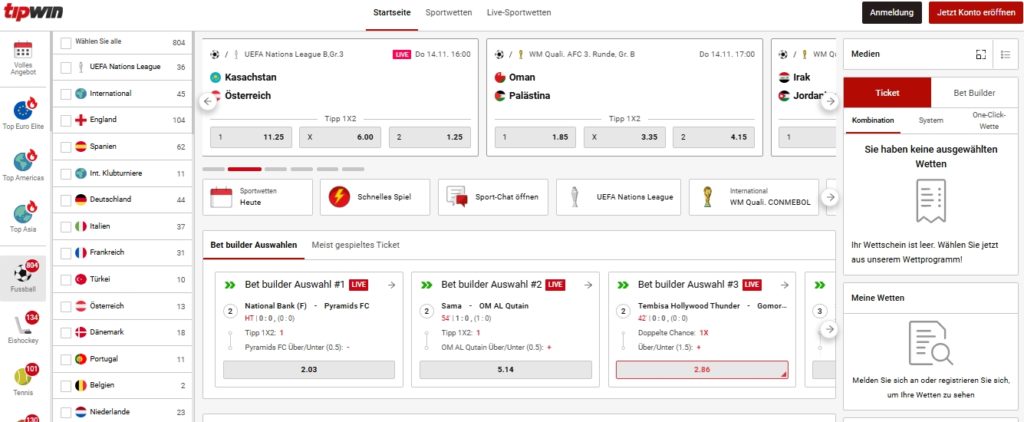Image resolution: width=1024 pixels, height=422 pixels.
Task: Click Türkei flag icon in list
Action: [x=81, y=279]
